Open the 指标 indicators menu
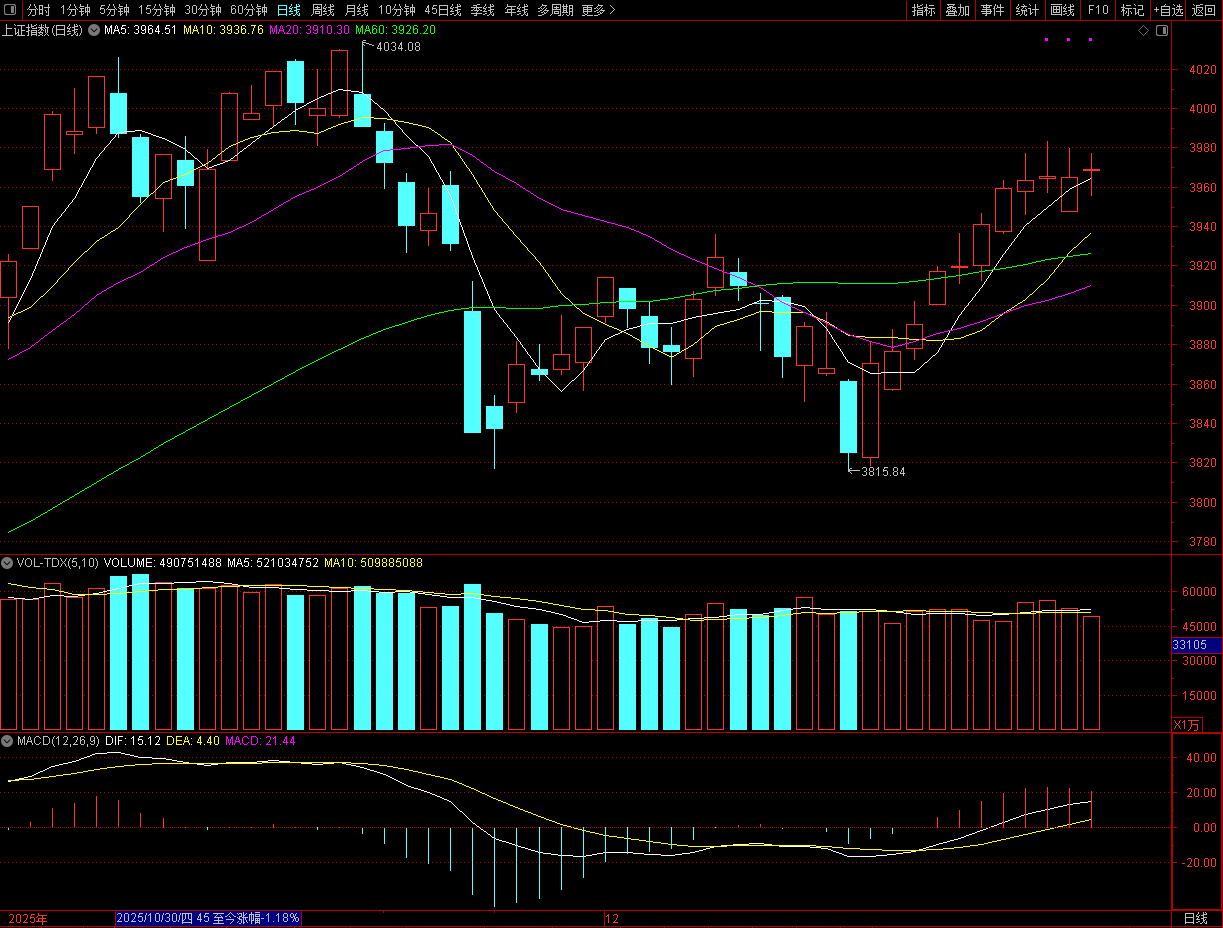The image size is (1223, 928). pyautogui.click(x=923, y=10)
